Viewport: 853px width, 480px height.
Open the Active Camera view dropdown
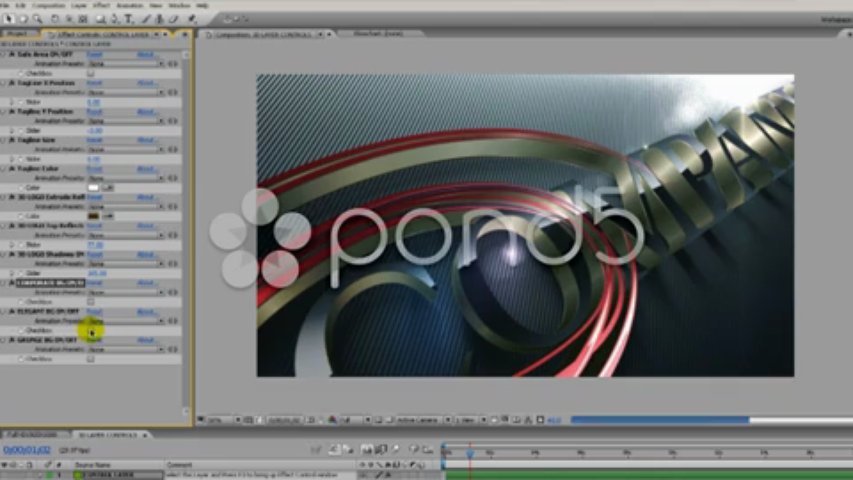[x=422, y=420]
